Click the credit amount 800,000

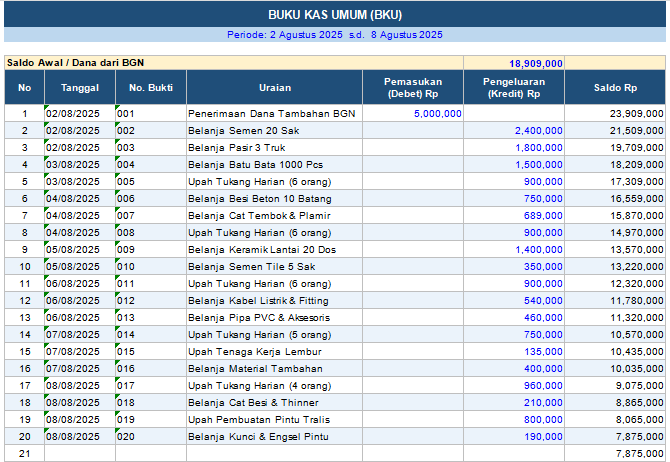point(514,419)
